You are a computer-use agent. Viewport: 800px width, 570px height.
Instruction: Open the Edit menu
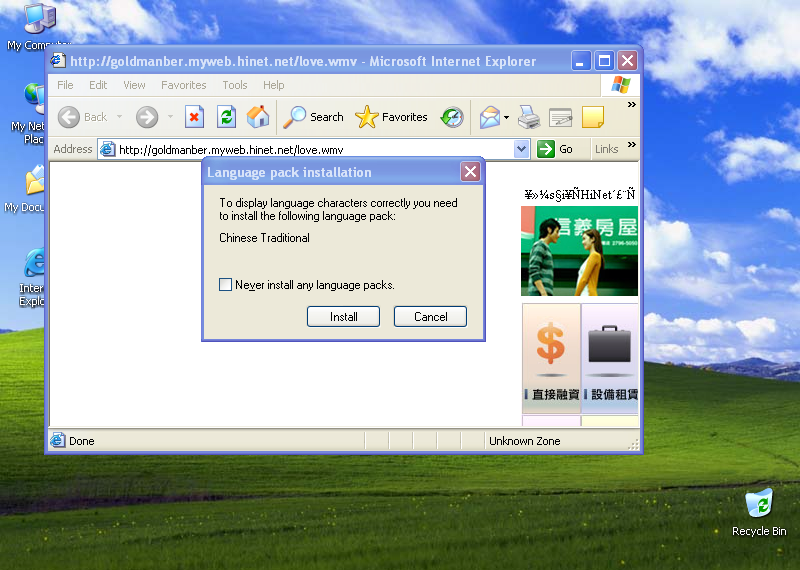98,85
